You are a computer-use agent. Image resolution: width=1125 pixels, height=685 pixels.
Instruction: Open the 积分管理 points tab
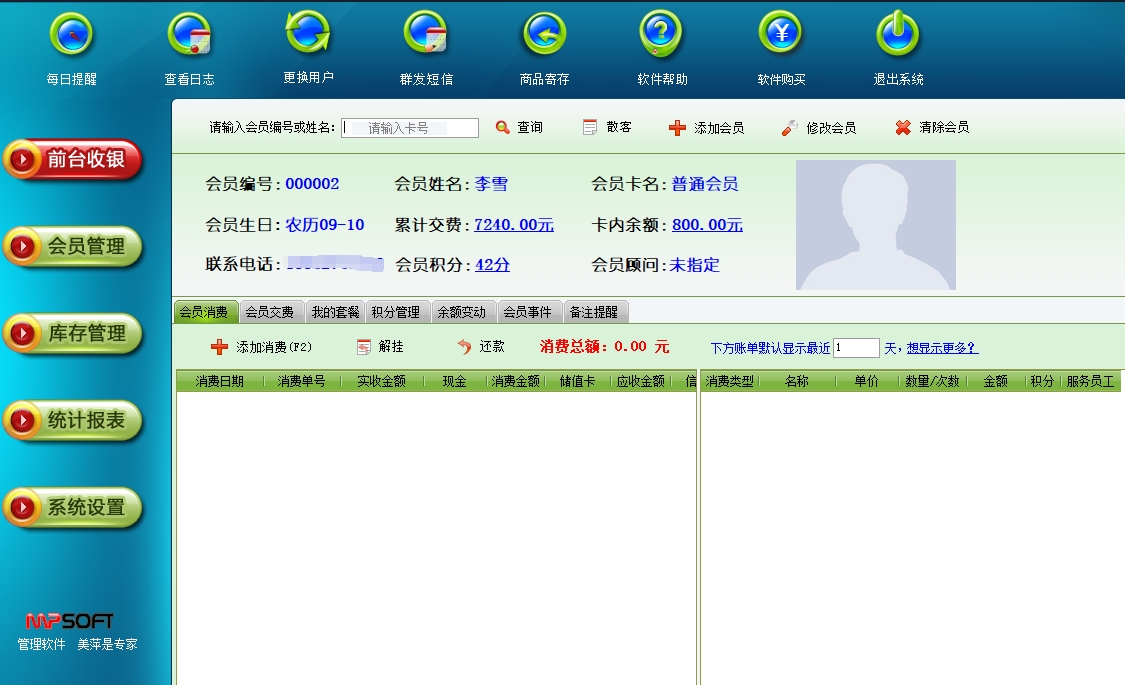coord(397,312)
